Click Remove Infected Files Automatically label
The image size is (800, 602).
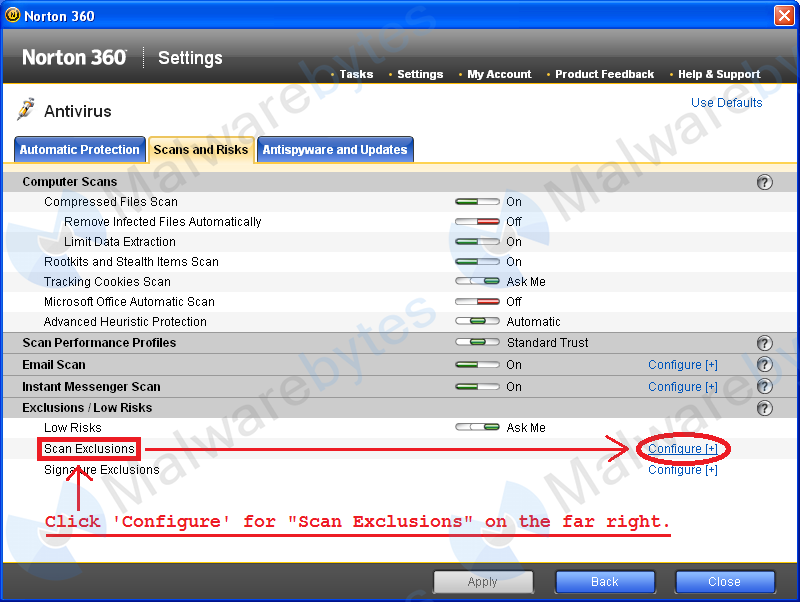[x=163, y=222]
